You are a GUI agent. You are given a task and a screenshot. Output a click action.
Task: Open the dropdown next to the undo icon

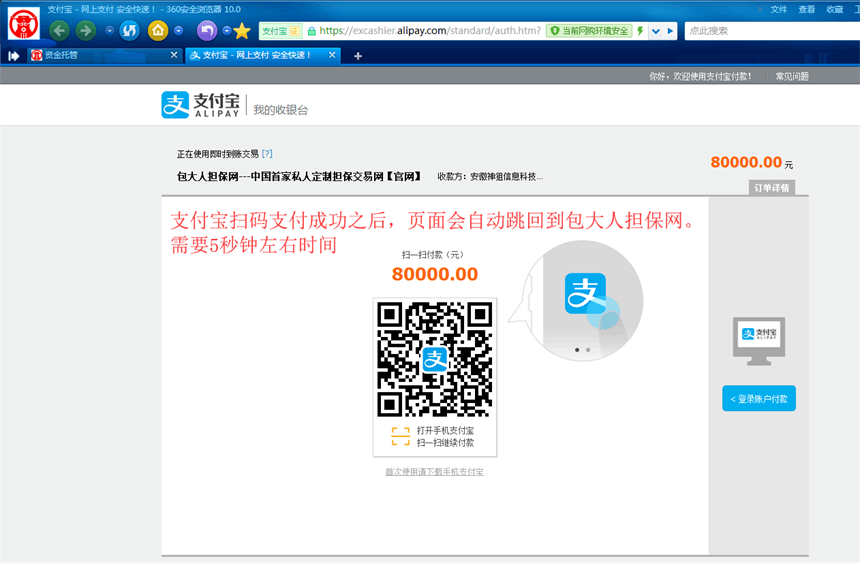pos(227,30)
